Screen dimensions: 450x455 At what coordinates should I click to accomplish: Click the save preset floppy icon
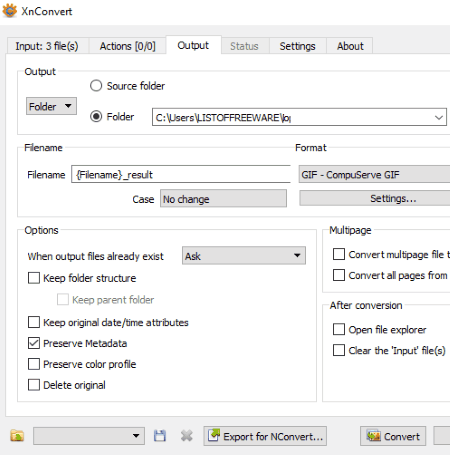pos(160,436)
